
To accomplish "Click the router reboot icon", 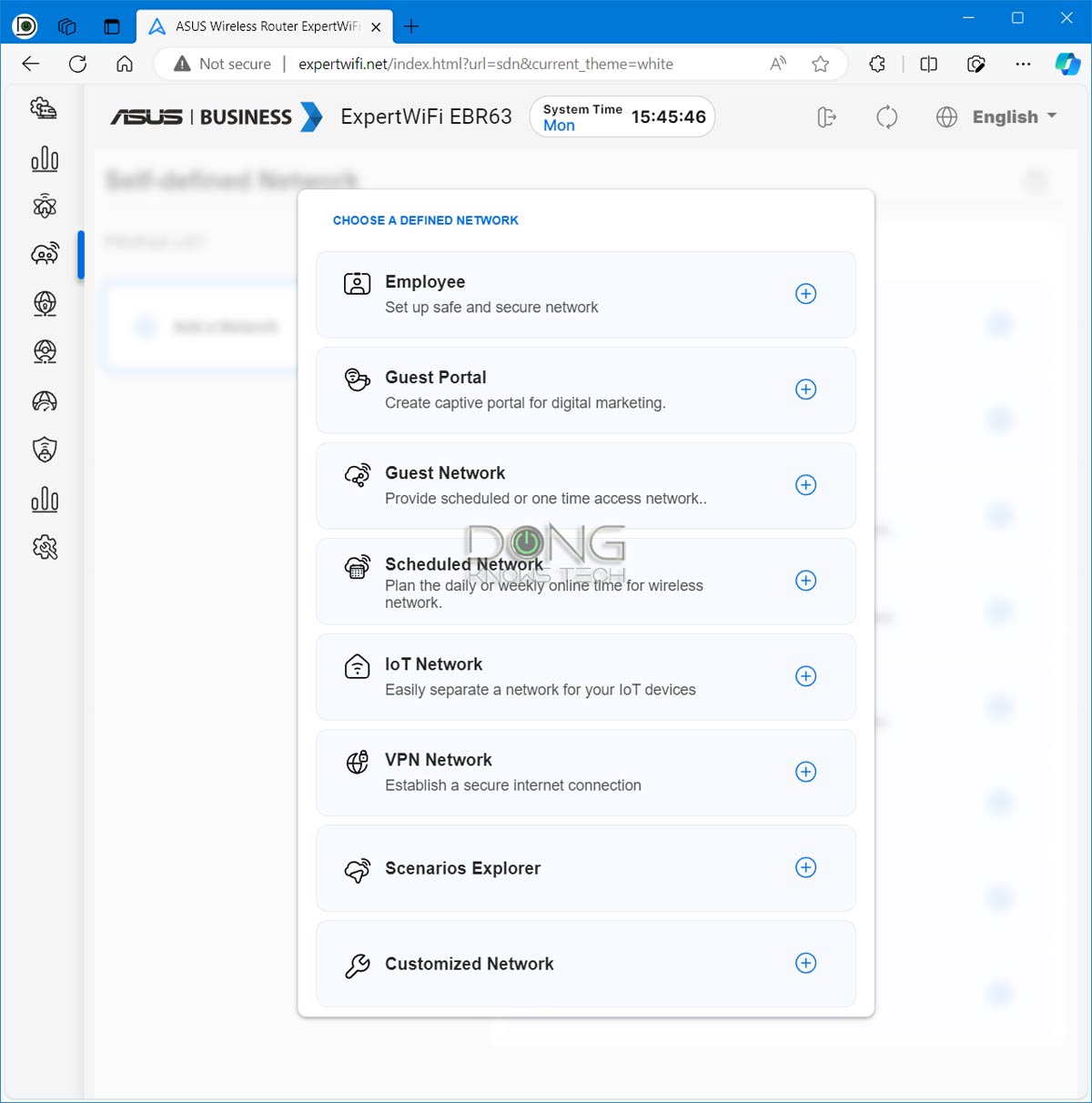I will pyautogui.click(x=886, y=117).
